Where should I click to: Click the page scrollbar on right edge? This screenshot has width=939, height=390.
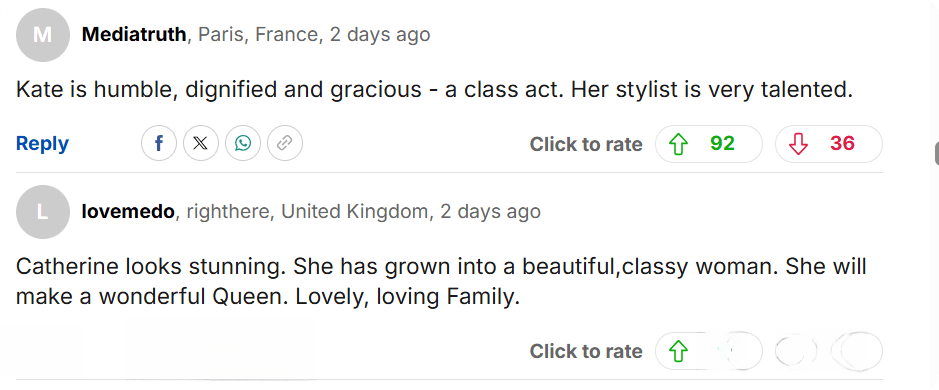click(937, 153)
